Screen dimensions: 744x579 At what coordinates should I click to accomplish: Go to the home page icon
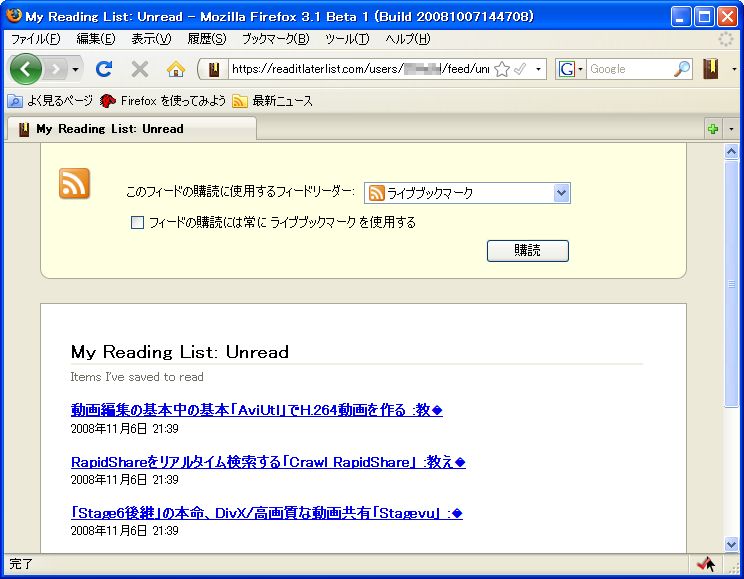click(176, 69)
